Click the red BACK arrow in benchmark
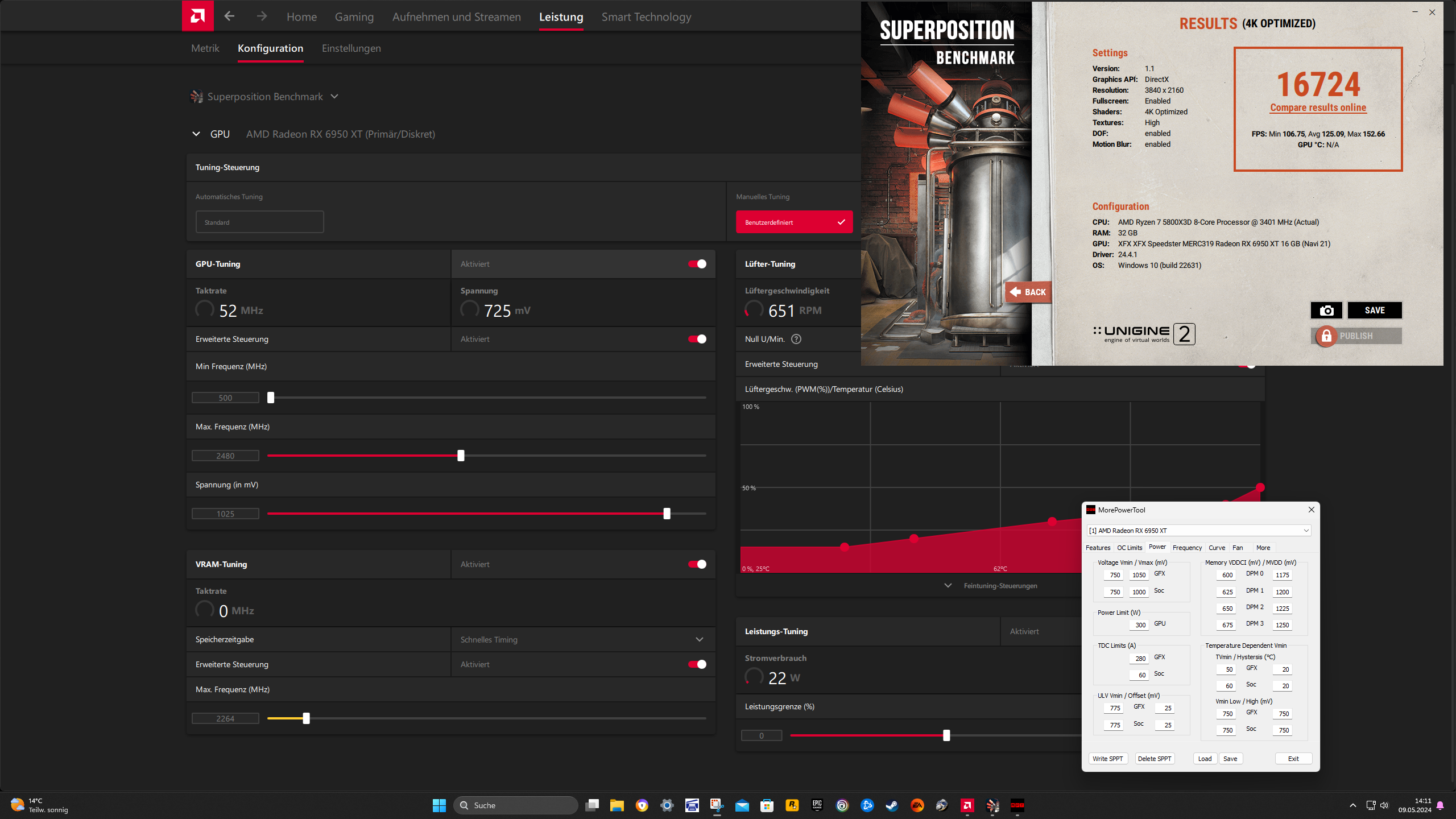The image size is (1456, 819). (1028, 292)
